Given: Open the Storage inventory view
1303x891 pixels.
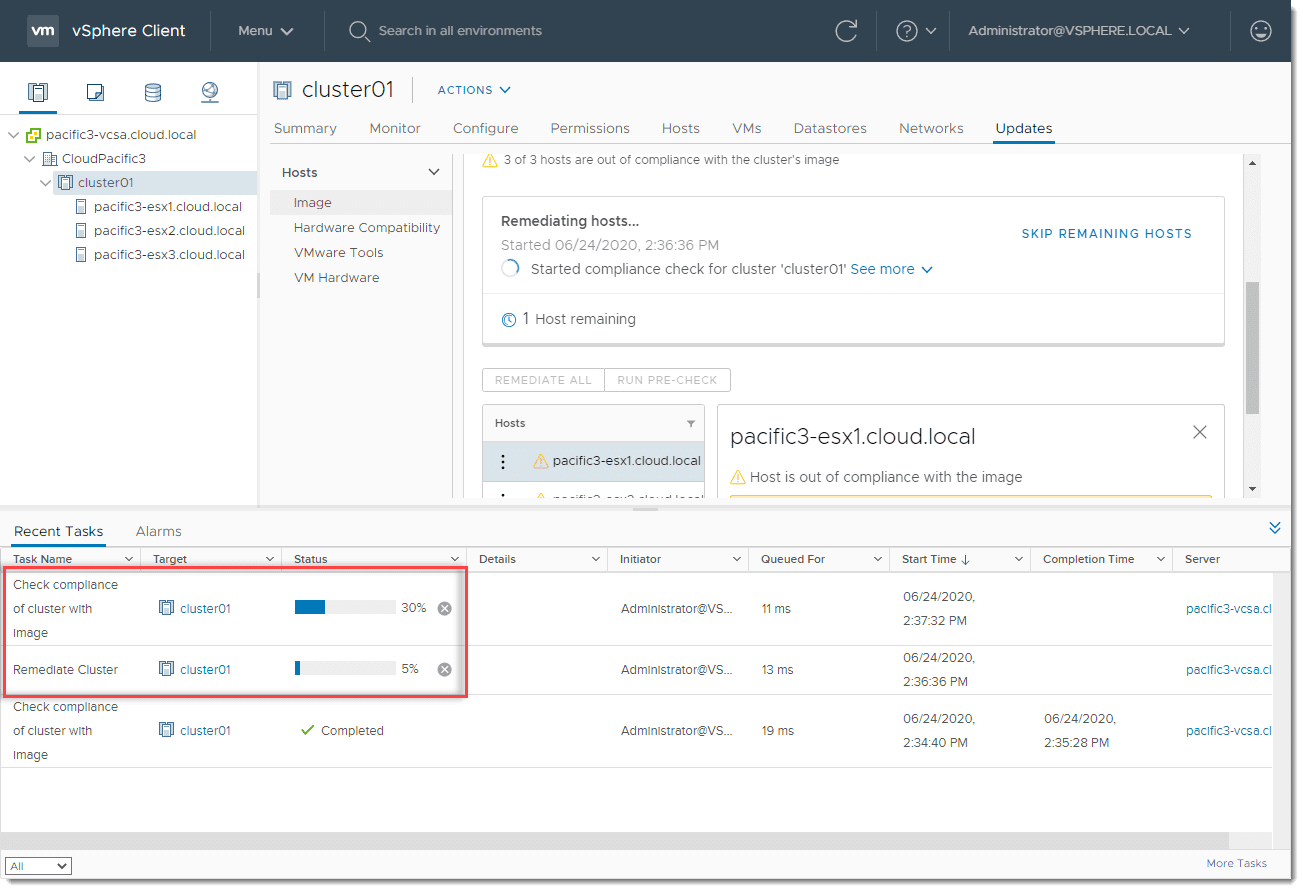Looking at the screenshot, I should click(x=153, y=93).
